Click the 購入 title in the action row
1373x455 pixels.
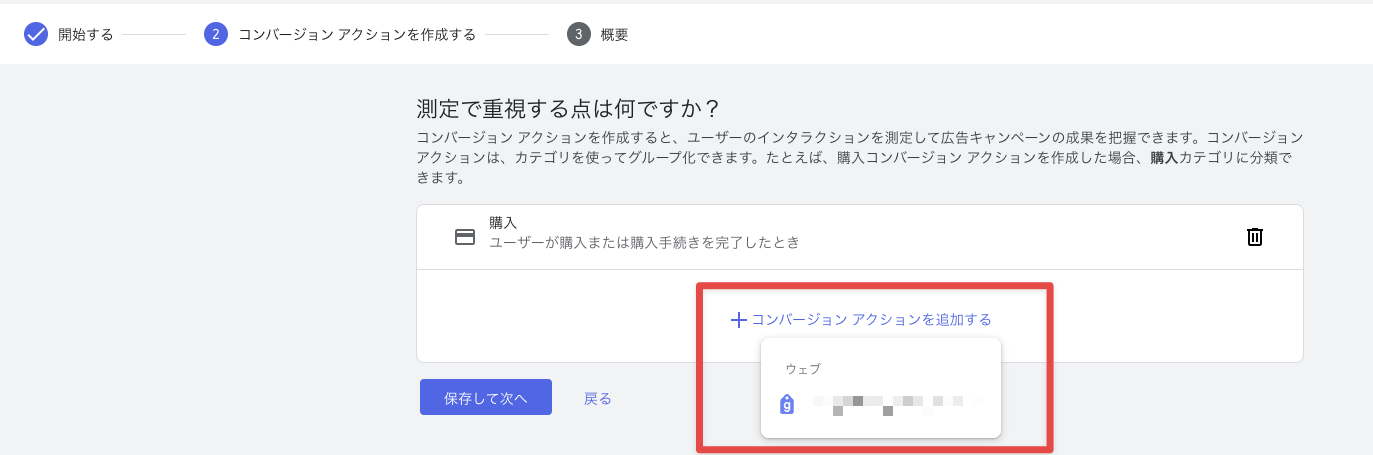tap(503, 223)
